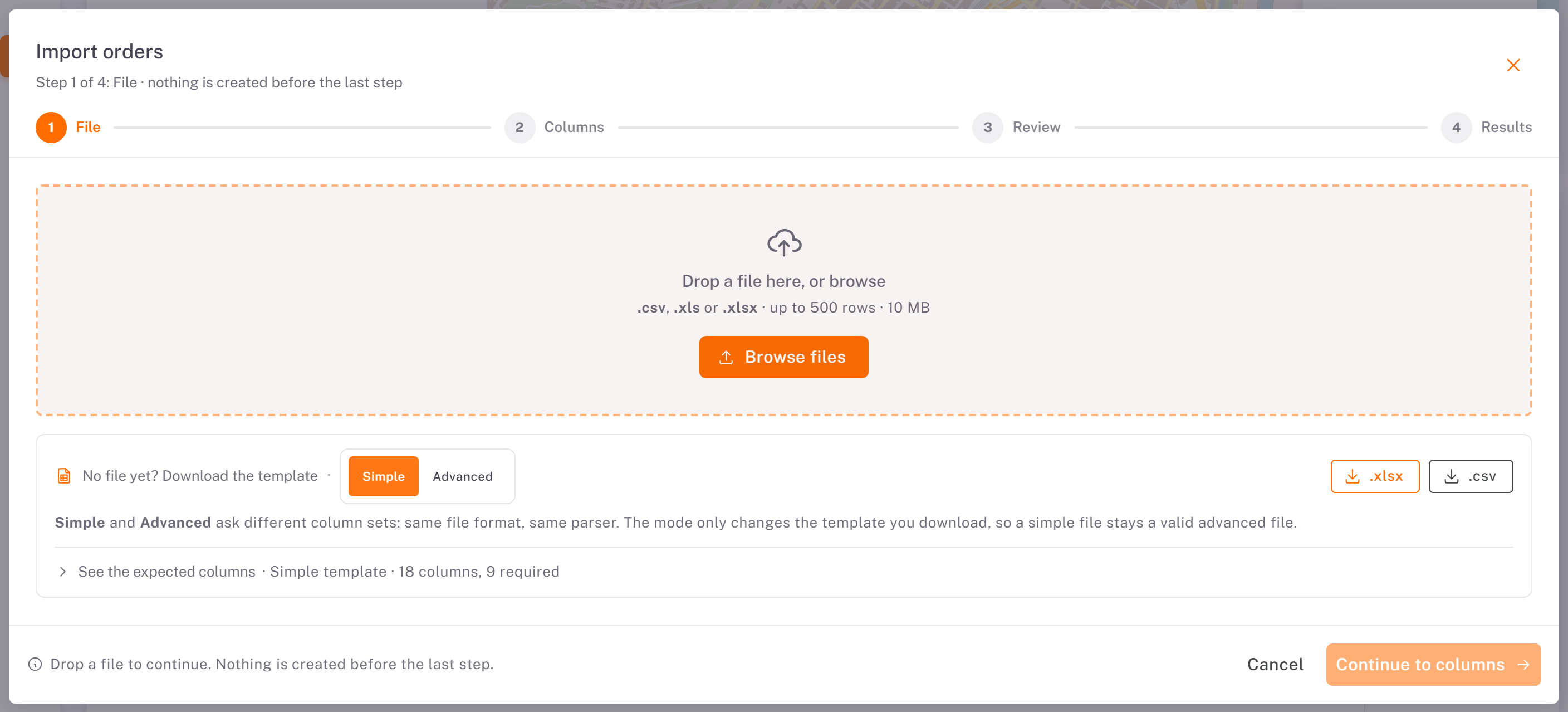Image resolution: width=1568 pixels, height=712 pixels.
Task: Download the .xlsx template
Action: tap(1374, 476)
